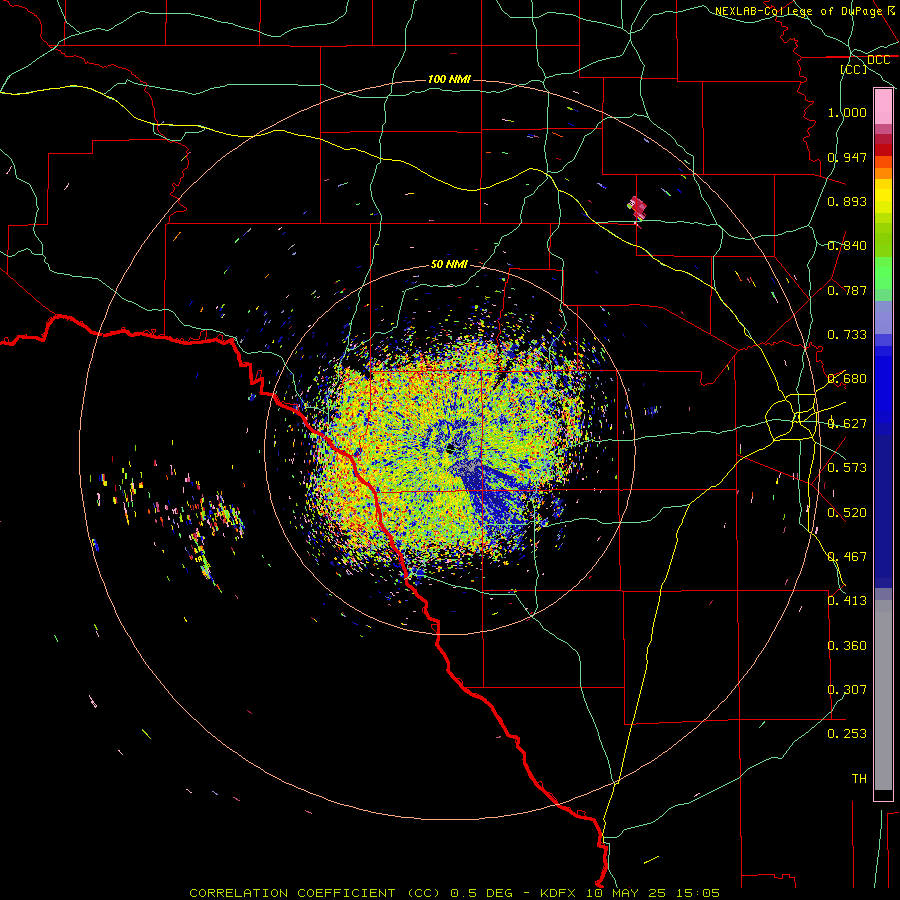Click the [CC] units label
The image size is (900, 900).
click(x=854, y=69)
